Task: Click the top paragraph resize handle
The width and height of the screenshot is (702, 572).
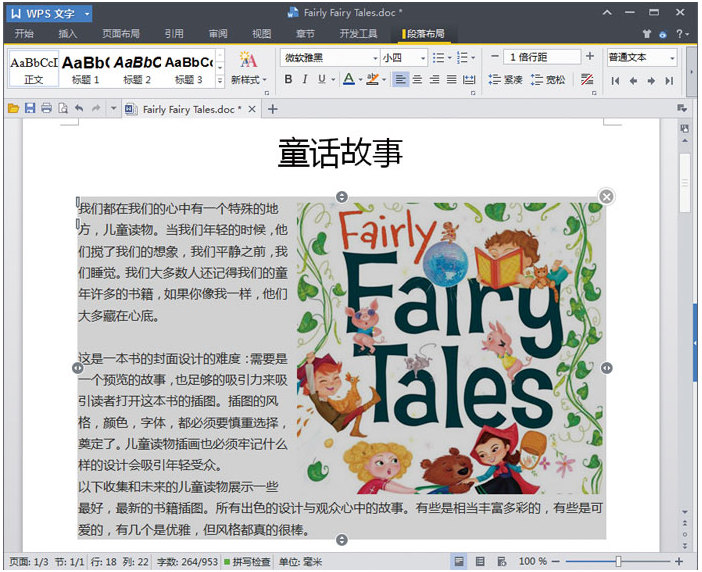Action: tap(342, 197)
